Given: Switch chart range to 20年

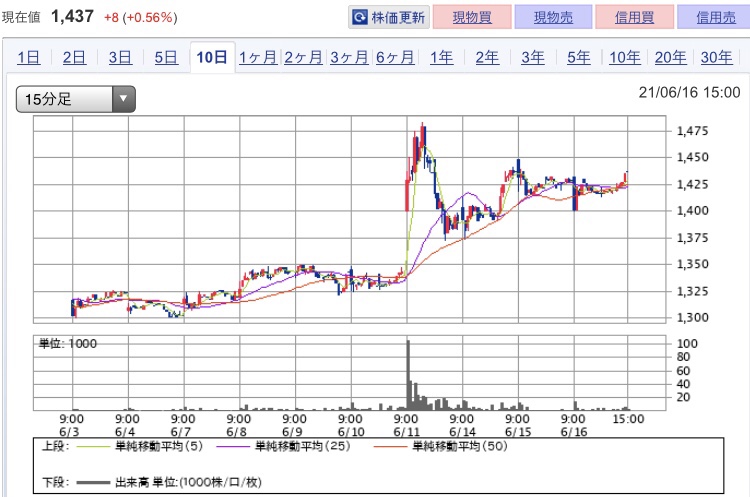Looking at the screenshot, I should (x=671, y=57).
